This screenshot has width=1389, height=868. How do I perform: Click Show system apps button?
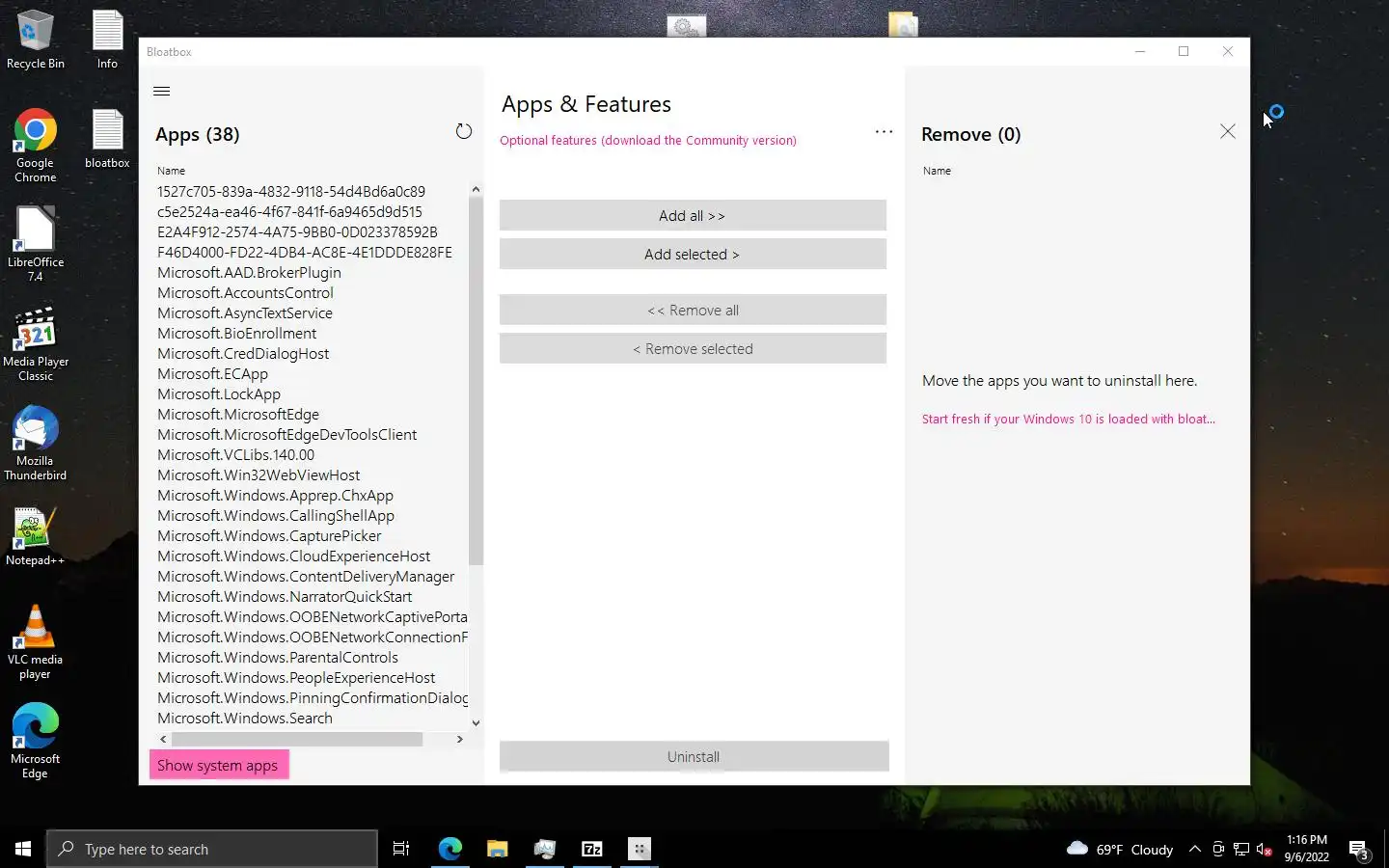(218, 765)
